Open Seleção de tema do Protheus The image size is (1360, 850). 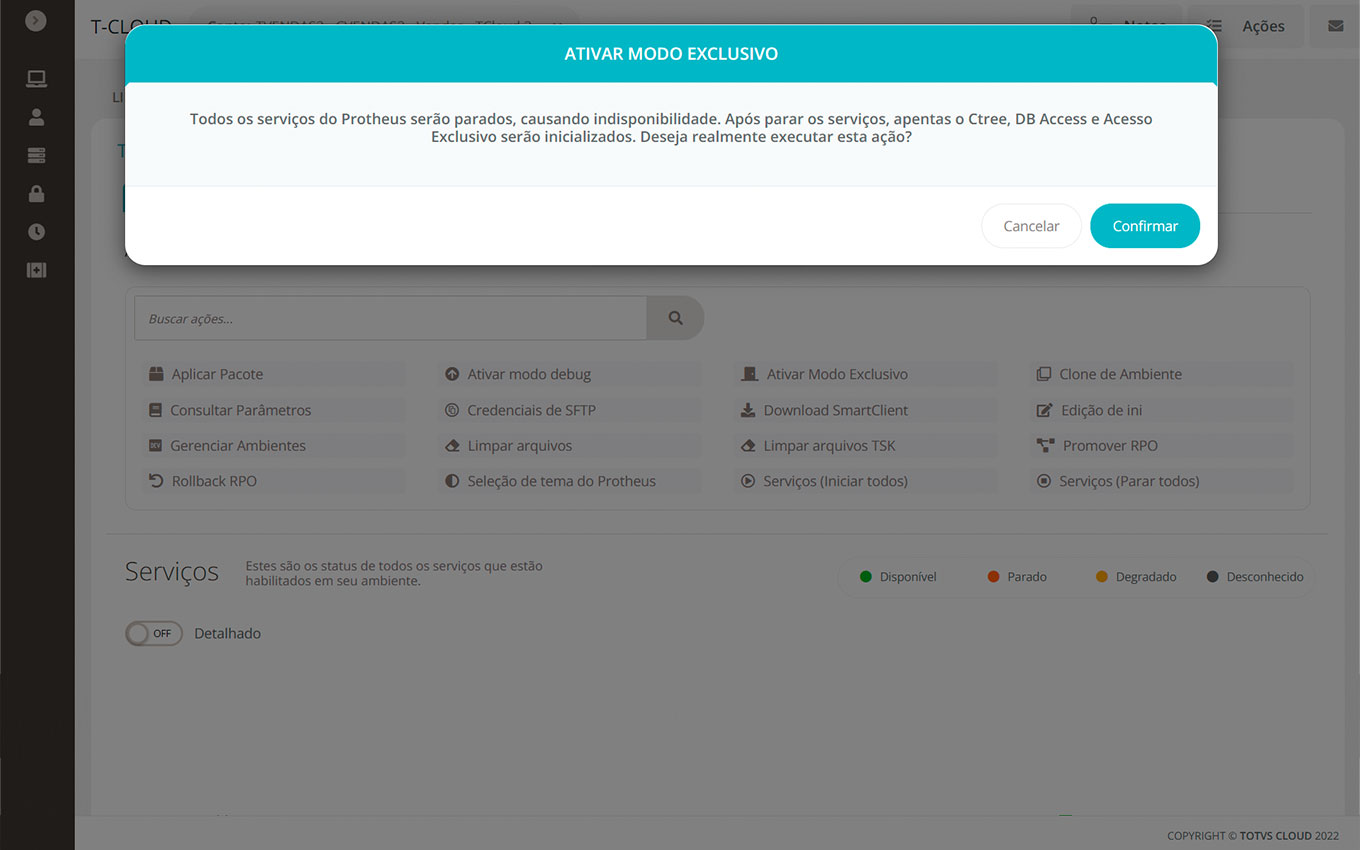570,481
